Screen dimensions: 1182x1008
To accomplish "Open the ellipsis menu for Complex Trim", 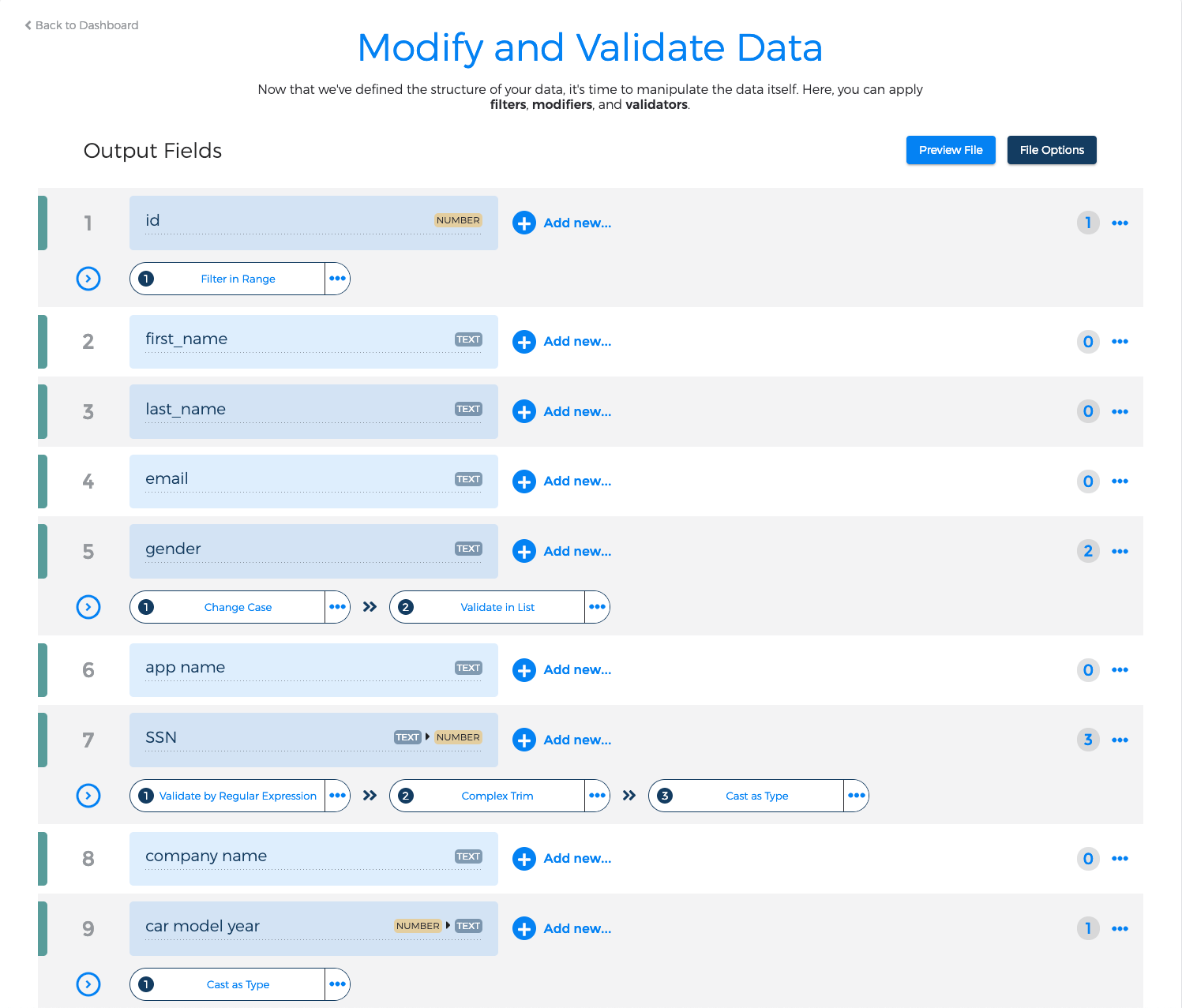I will tap(597, 796).
